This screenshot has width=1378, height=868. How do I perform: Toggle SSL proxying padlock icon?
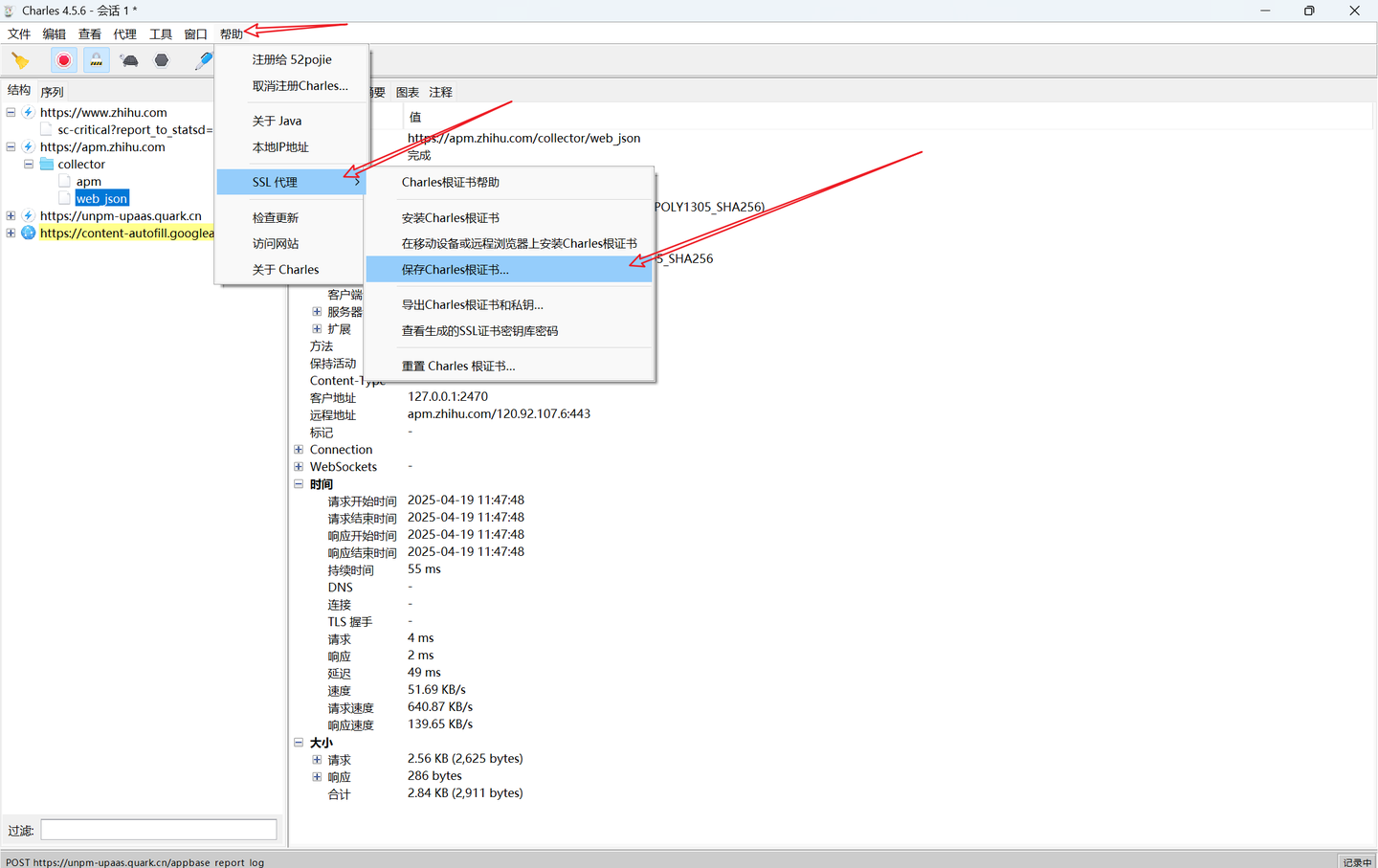click(97, 60)
